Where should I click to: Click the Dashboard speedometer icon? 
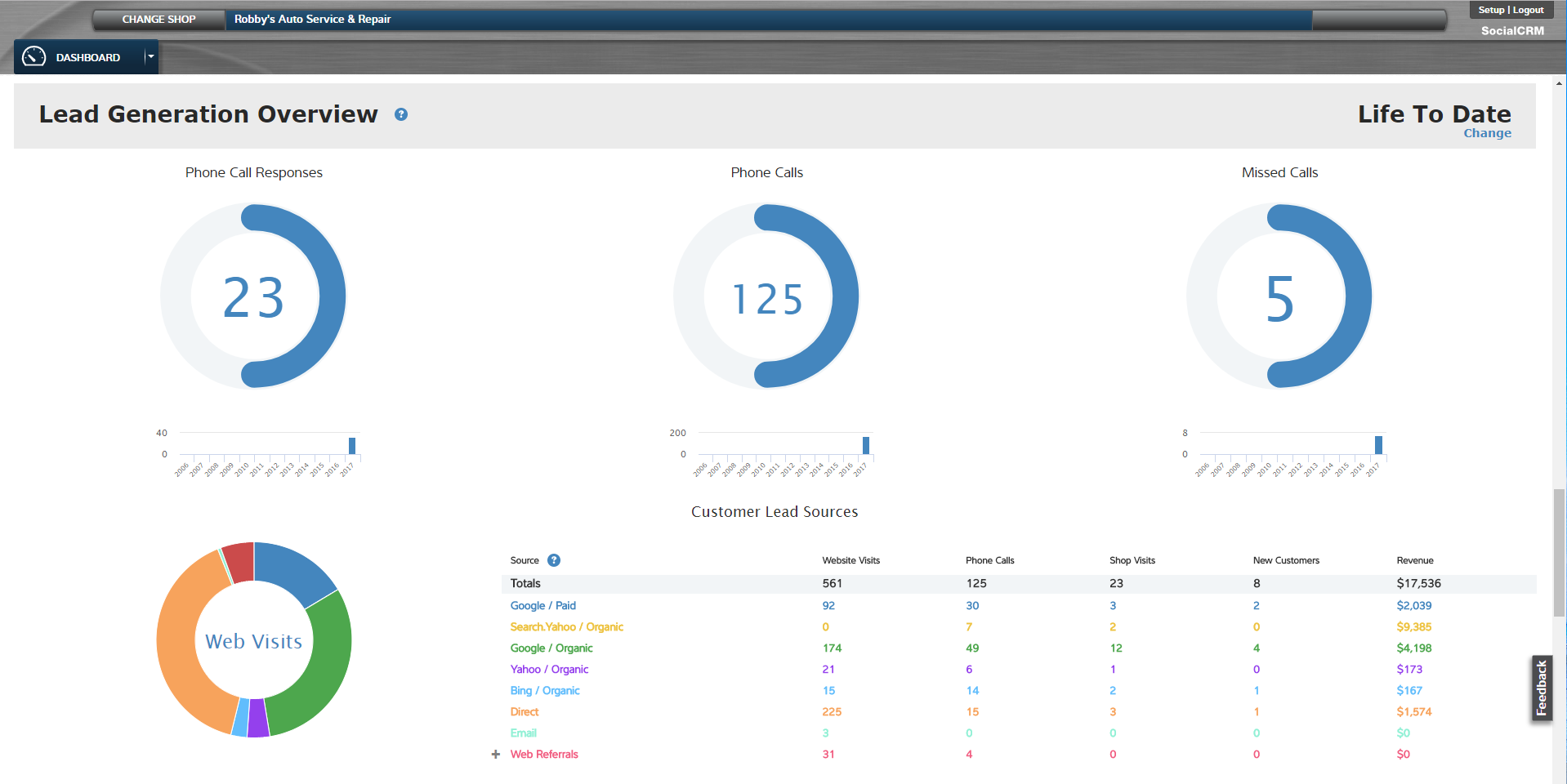[34, 56]
